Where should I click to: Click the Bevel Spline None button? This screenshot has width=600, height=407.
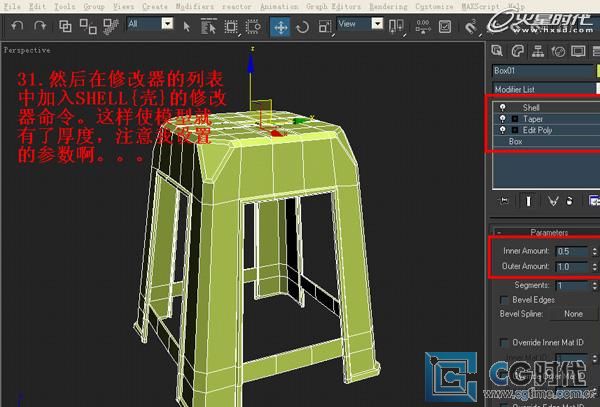[x=573, y=314]
